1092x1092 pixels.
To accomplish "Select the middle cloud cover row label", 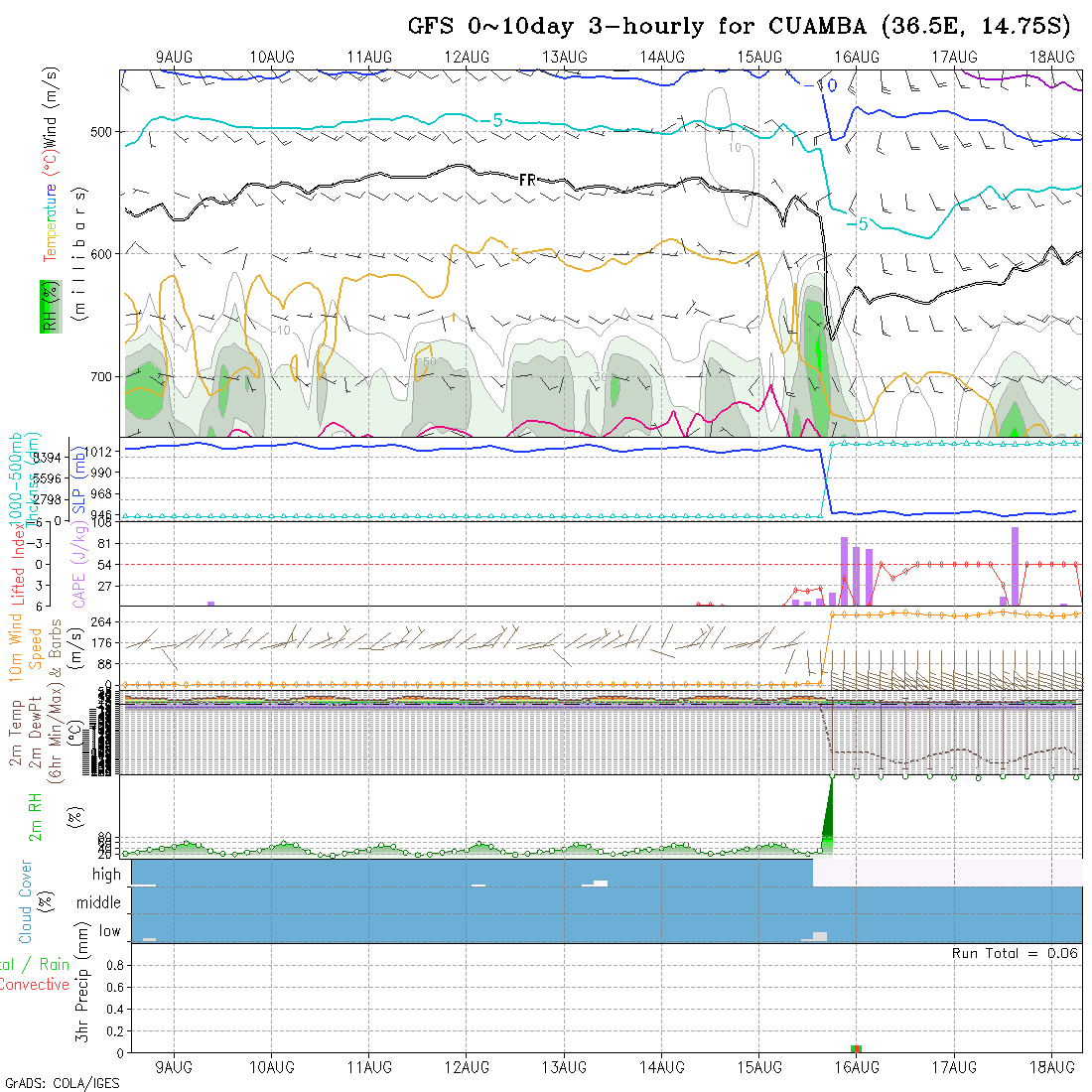I will pyautogui.click(x=98, y=902).
